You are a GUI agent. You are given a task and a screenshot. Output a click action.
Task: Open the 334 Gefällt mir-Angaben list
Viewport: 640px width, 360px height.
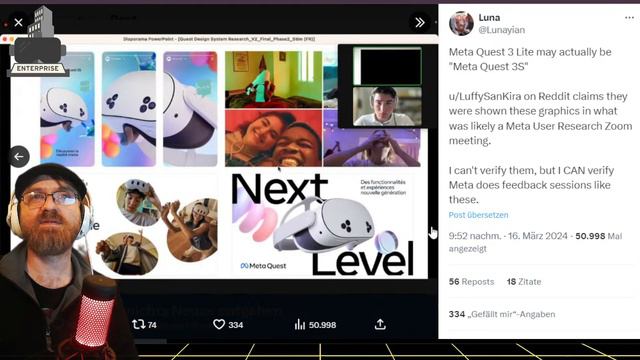click(x=502, y=314)
